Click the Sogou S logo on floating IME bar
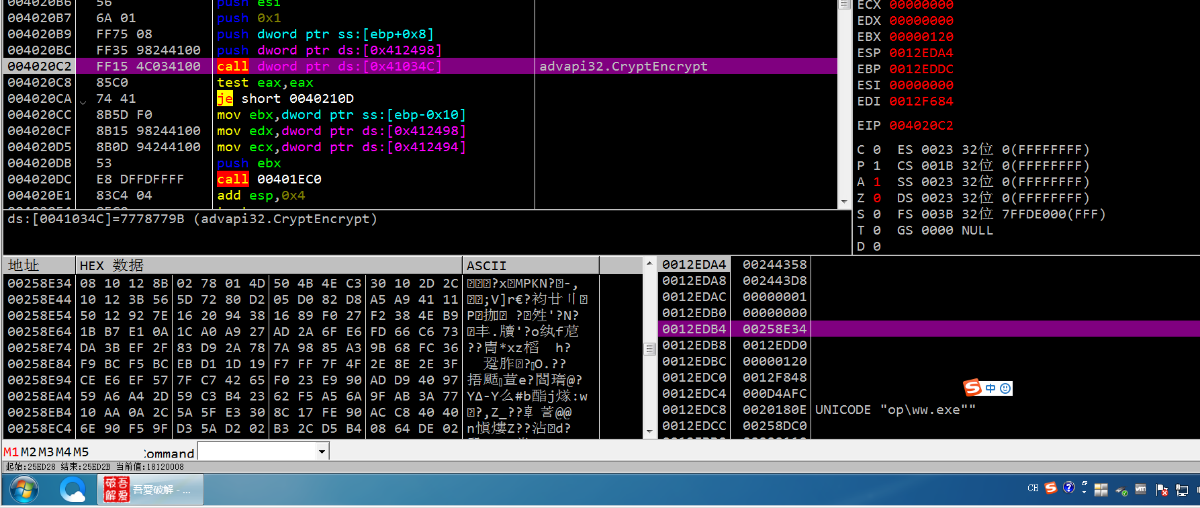The width and height of the screenshot is (1200, 508). 972,388
